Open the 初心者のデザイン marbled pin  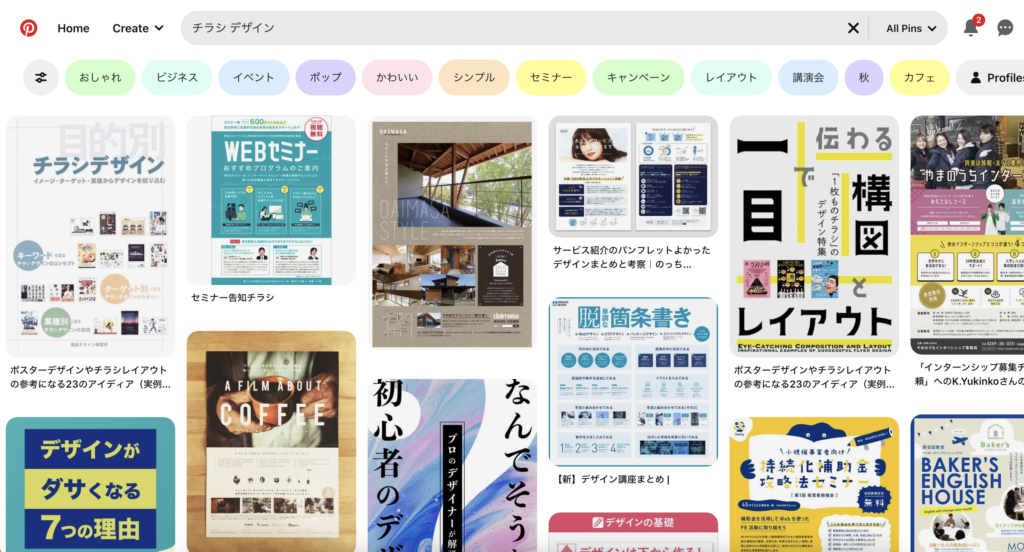452,466
